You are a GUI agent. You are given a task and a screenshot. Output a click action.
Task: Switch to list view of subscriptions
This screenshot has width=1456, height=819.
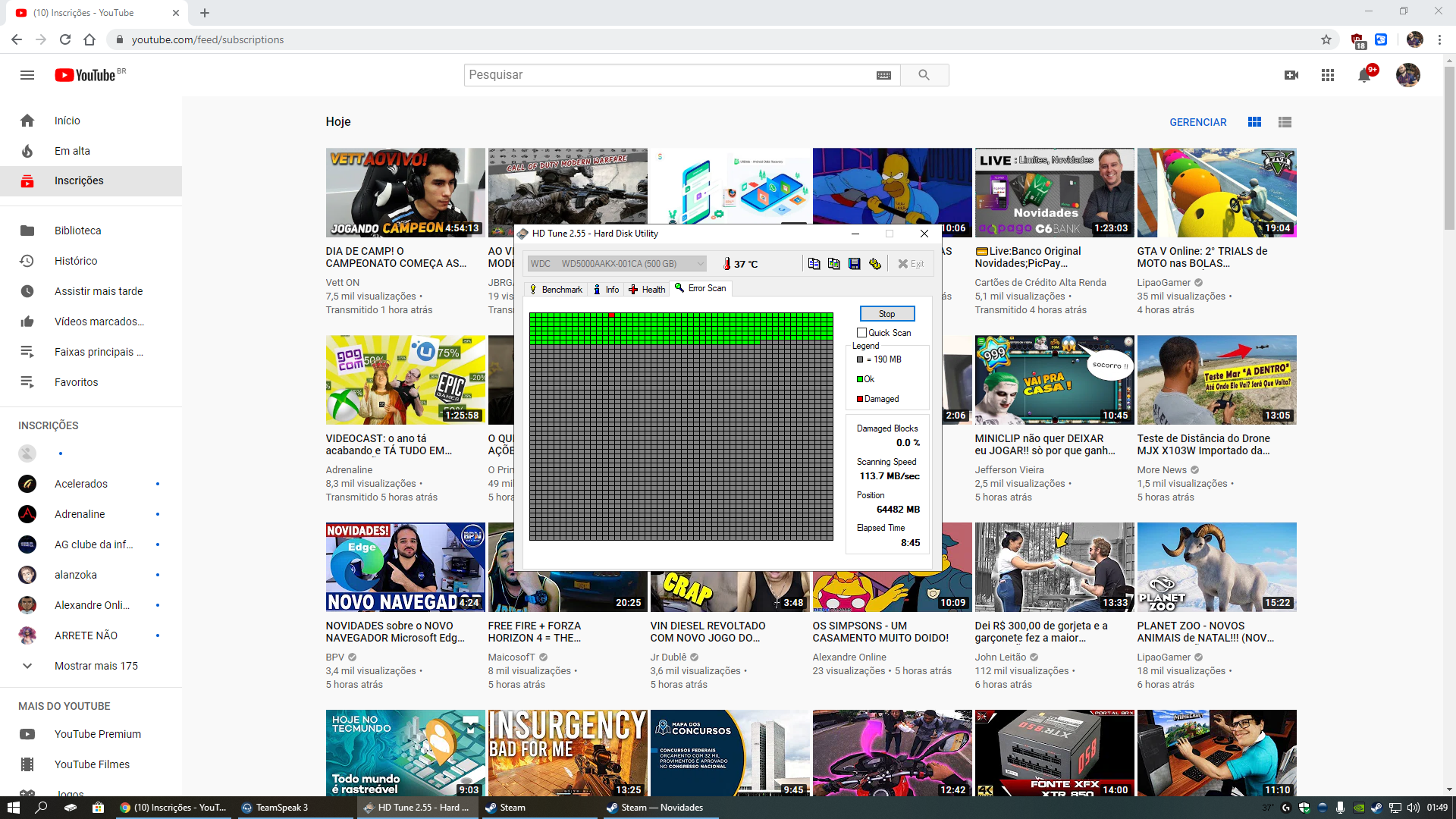point(1285,122)
